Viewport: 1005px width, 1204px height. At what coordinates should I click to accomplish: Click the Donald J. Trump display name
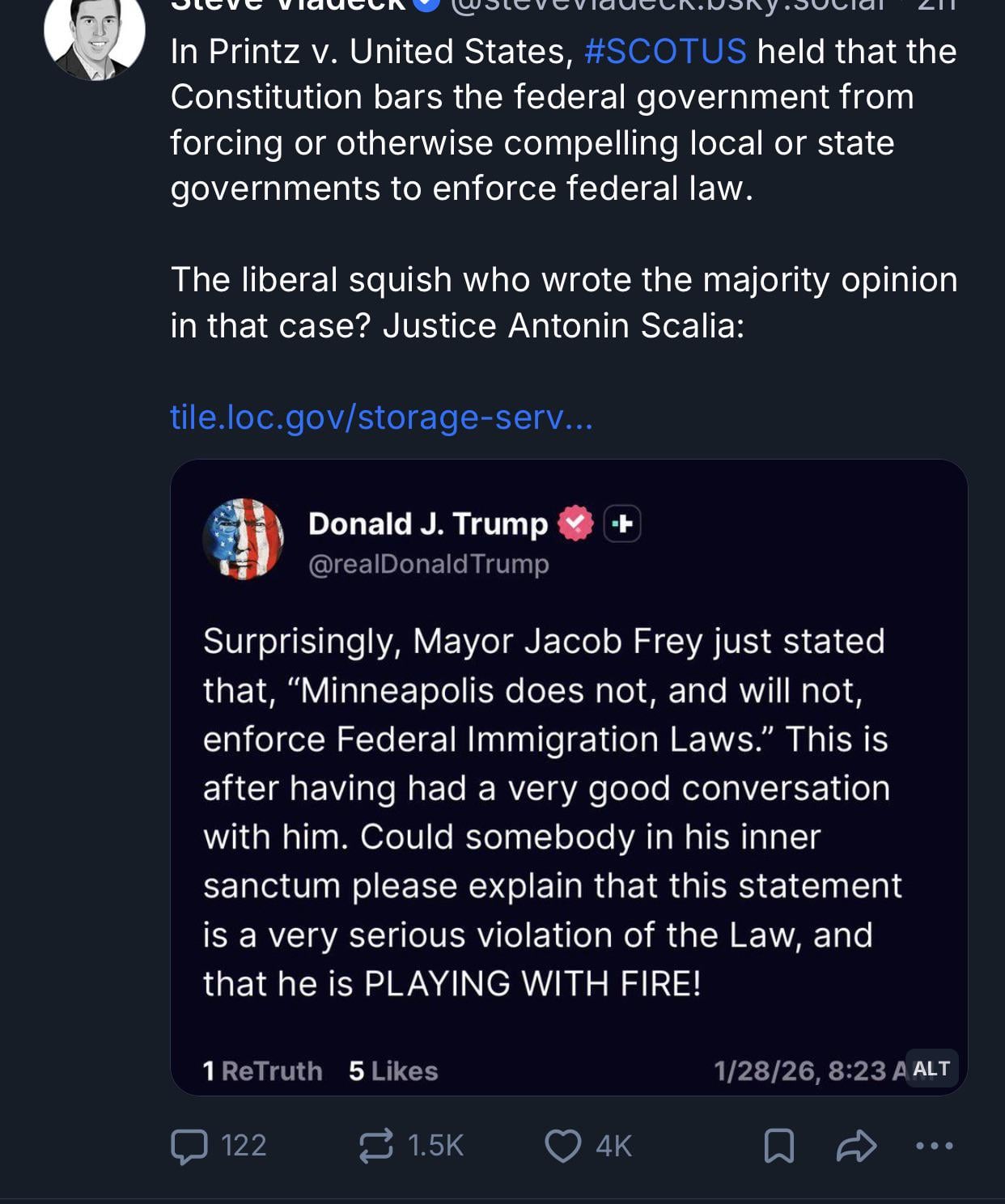[x=428, y=524]
